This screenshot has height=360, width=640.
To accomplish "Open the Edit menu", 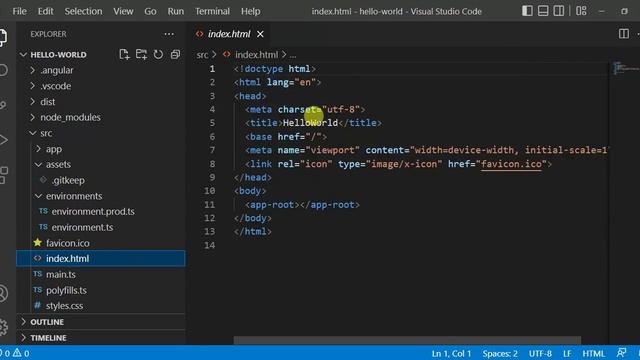I will tap(45, 11).
